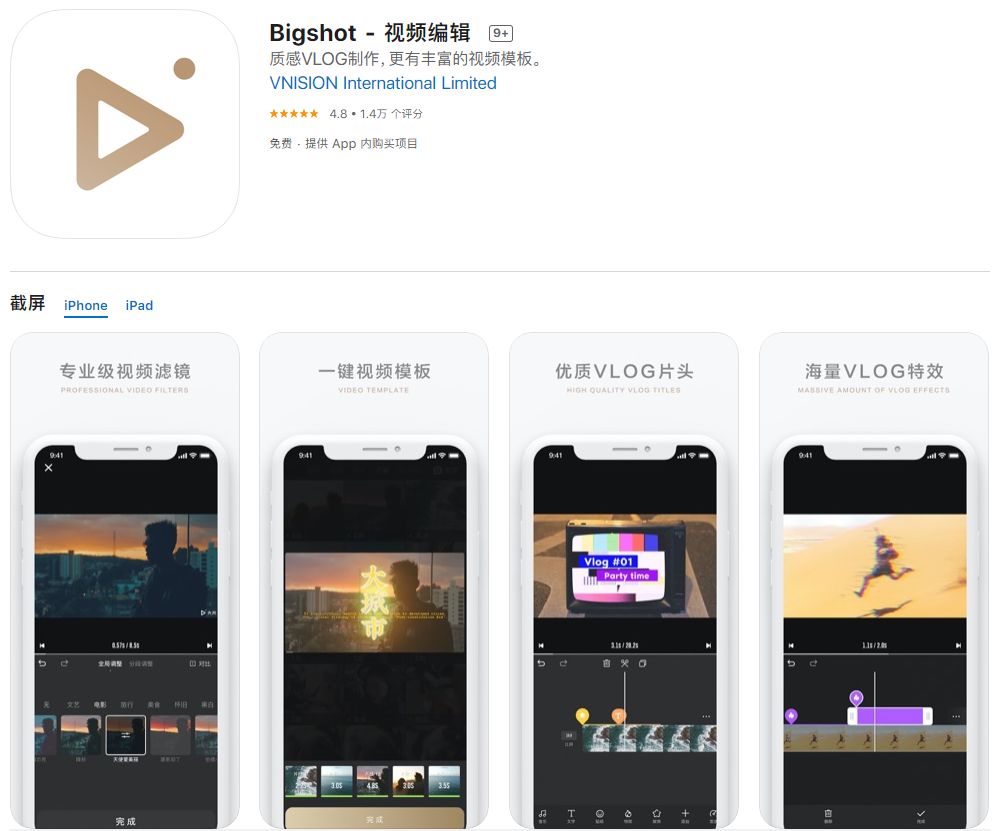Click the 1.1s / 2.0s playback time

[x=875, y=646]
